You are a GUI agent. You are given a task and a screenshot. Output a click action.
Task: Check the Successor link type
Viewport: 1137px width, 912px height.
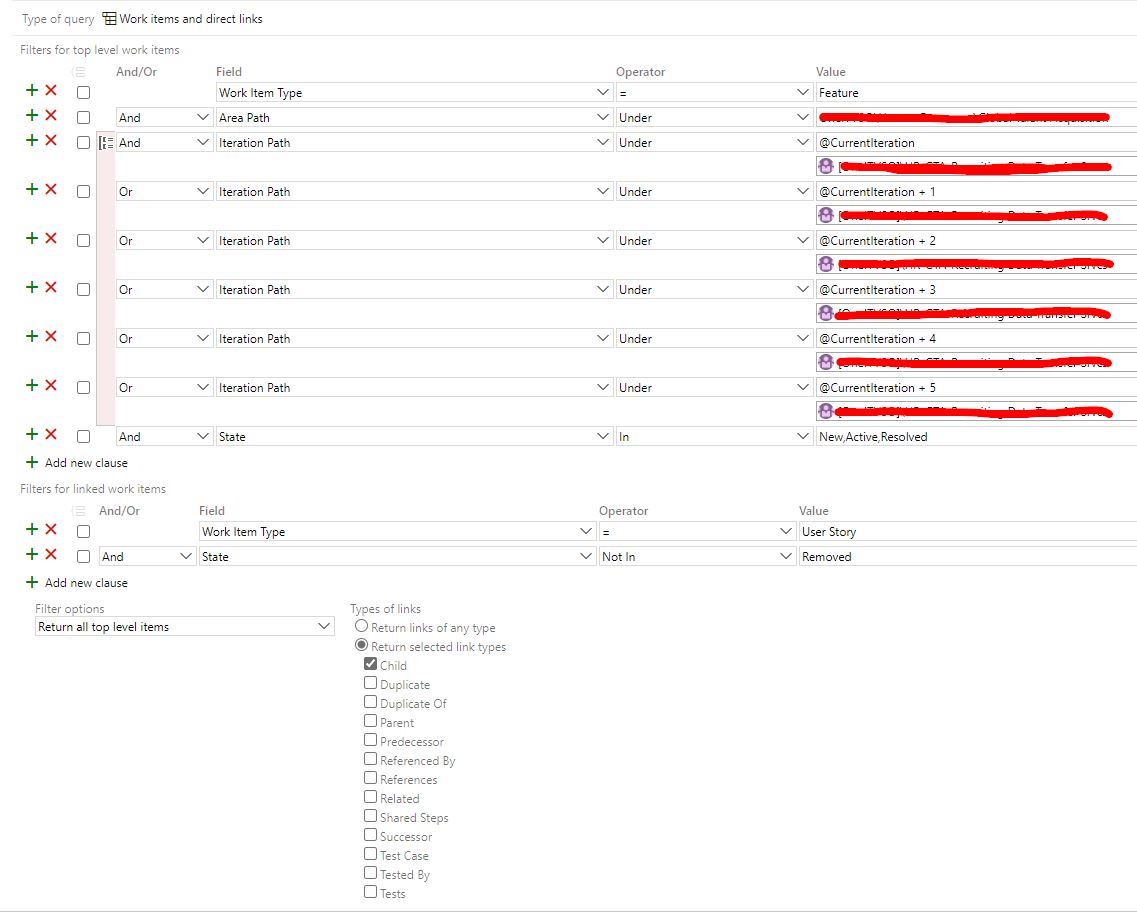point(371,834)
